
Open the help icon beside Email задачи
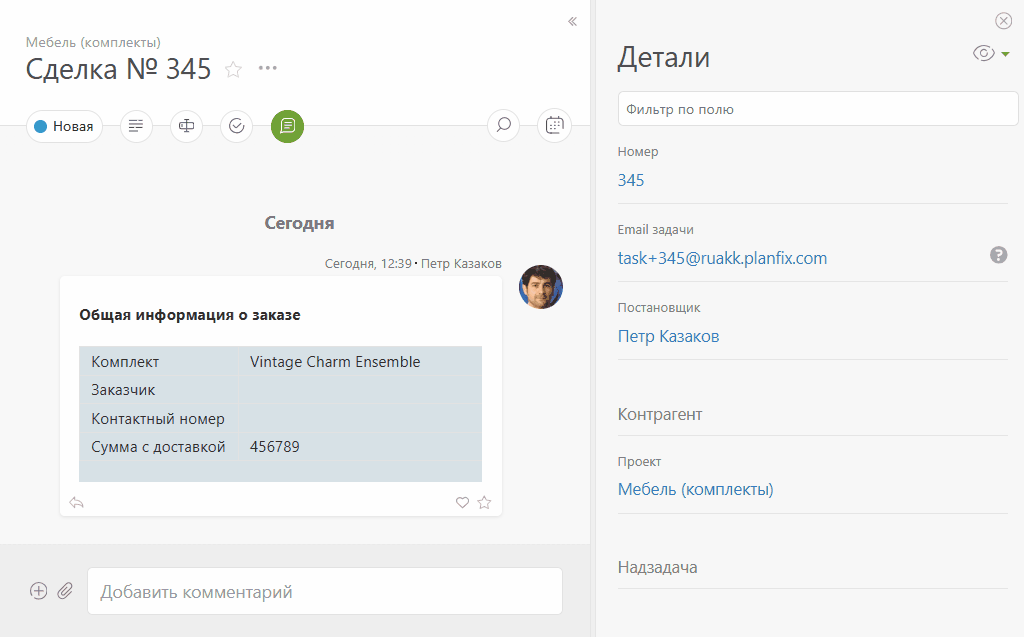click(x=998, y=255)
